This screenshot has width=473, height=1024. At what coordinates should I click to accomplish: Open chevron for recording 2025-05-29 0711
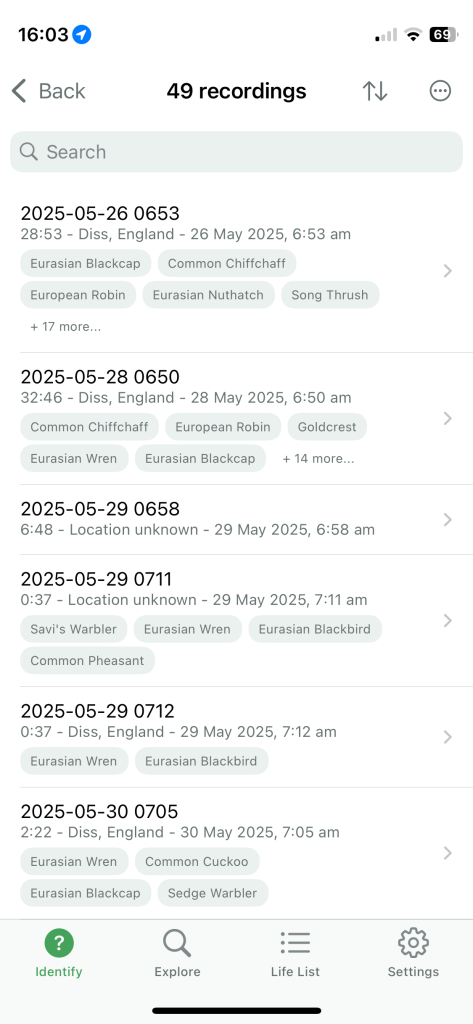[448, 620]
